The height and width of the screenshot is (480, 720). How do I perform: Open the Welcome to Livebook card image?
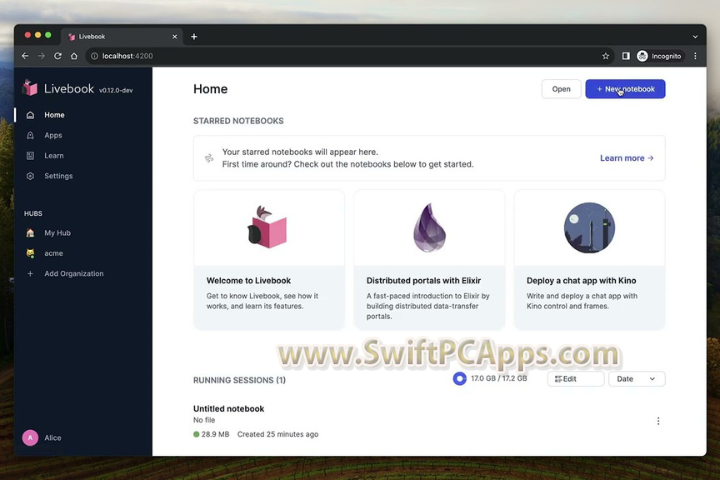click(269, 227)
